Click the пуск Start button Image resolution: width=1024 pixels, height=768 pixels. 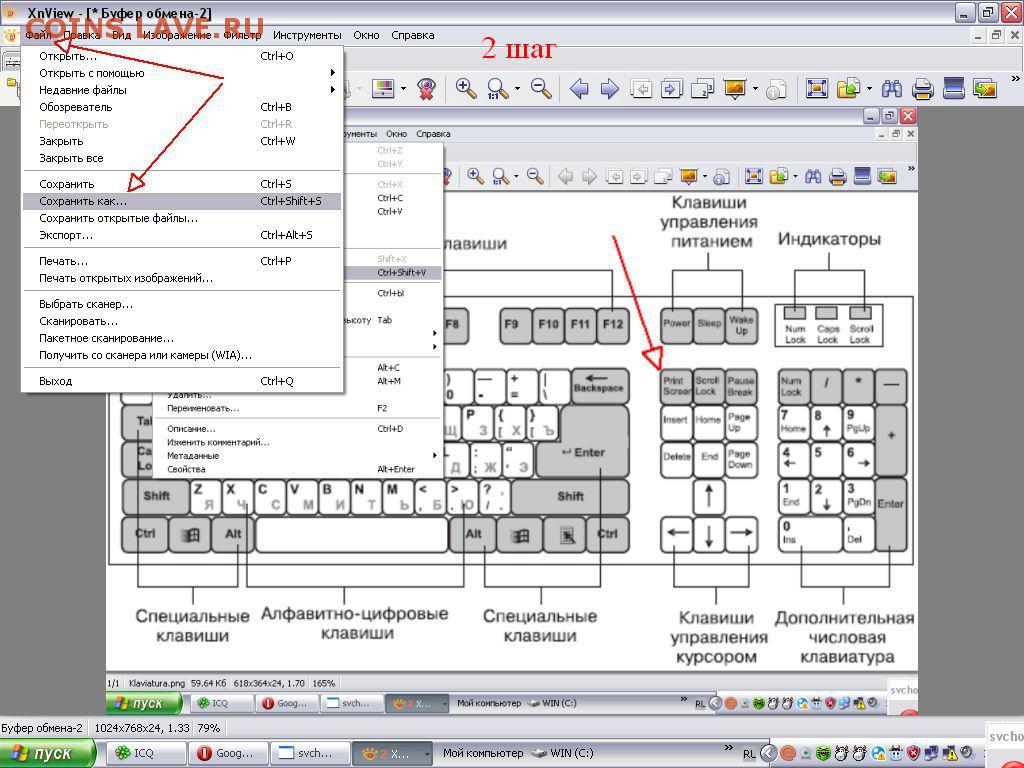tap(48, 753)
